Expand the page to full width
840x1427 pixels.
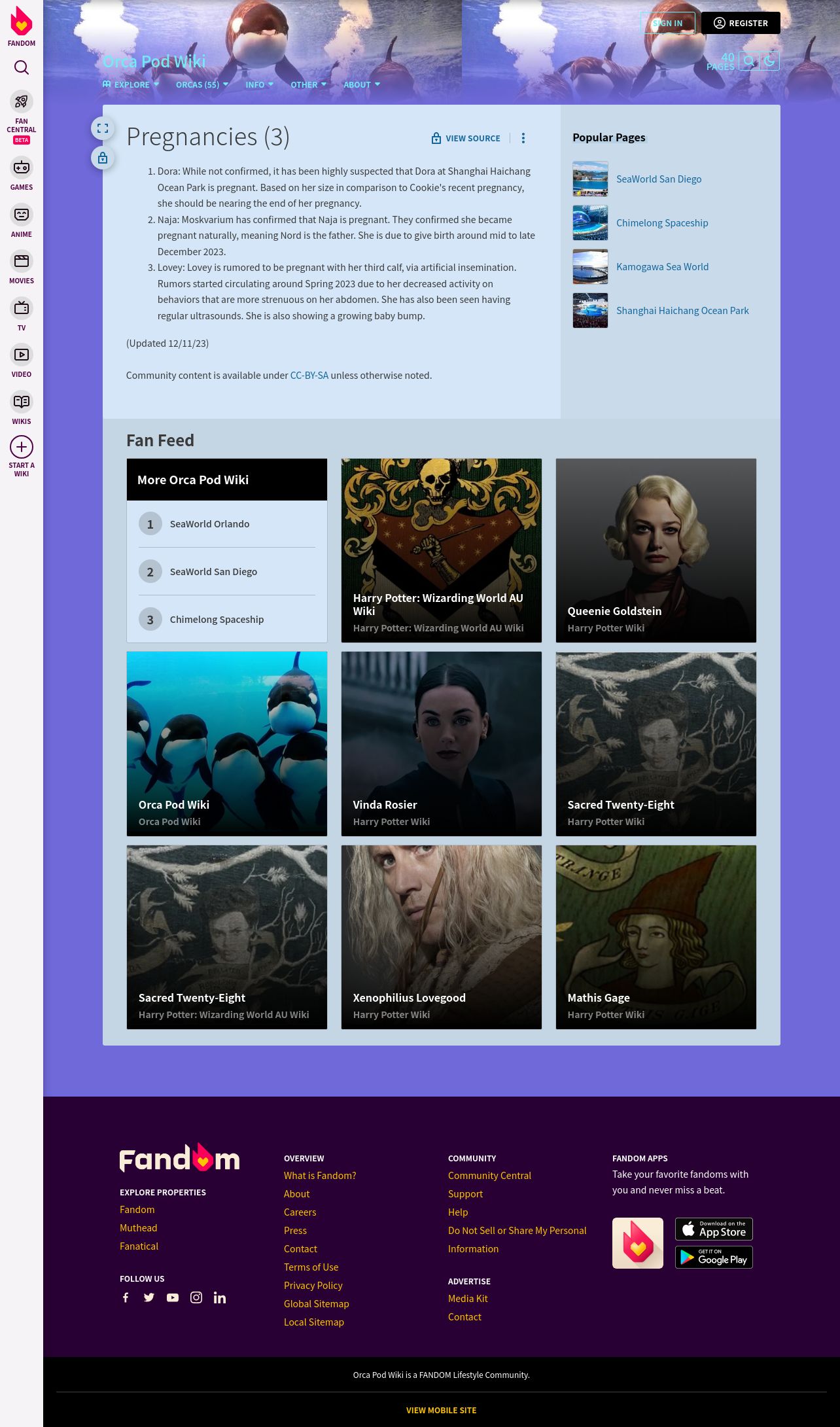pyautogui.click(x=103, y=128)
